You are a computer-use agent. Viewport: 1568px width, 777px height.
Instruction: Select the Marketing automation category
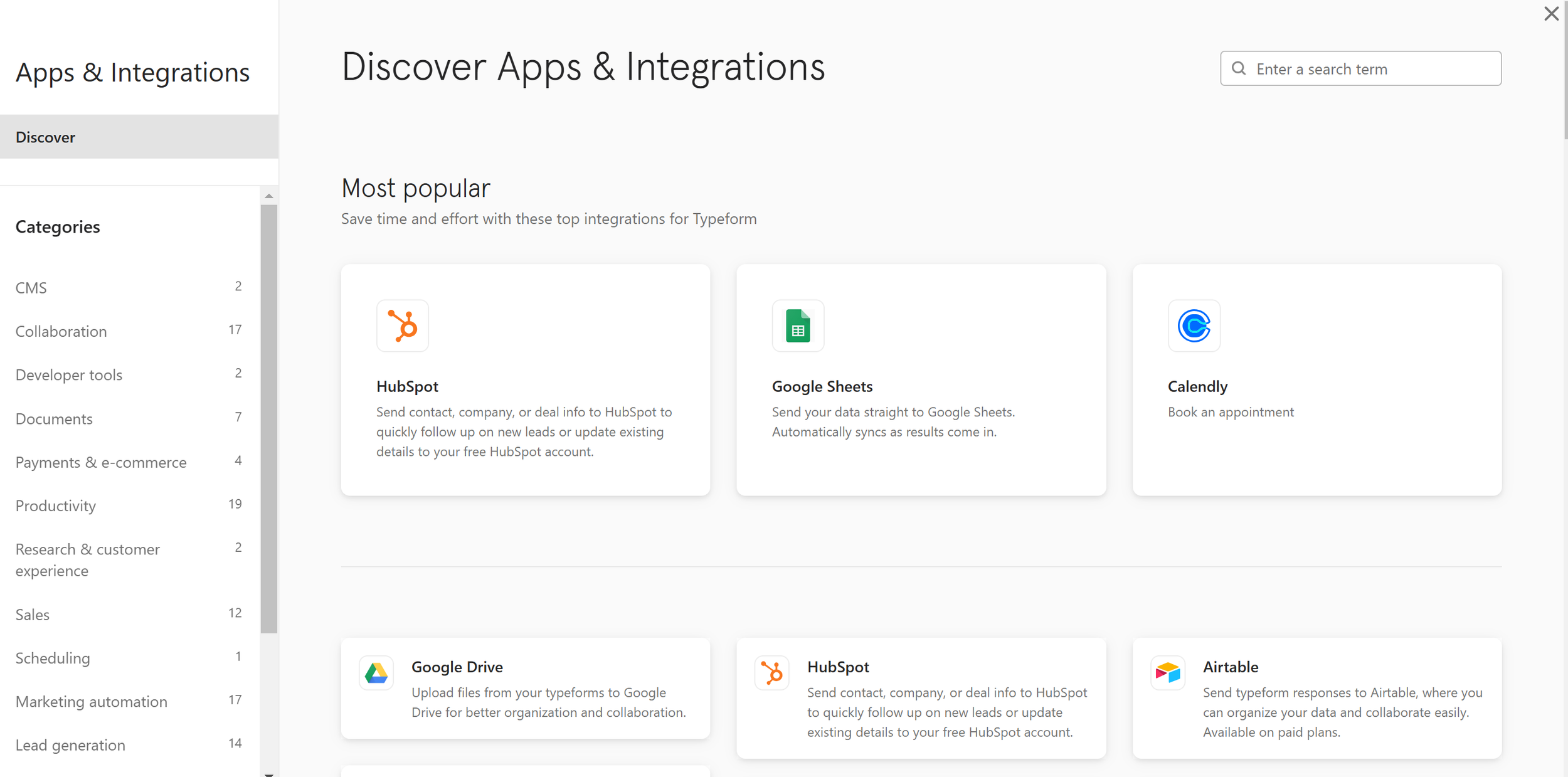tap(92, 701)
